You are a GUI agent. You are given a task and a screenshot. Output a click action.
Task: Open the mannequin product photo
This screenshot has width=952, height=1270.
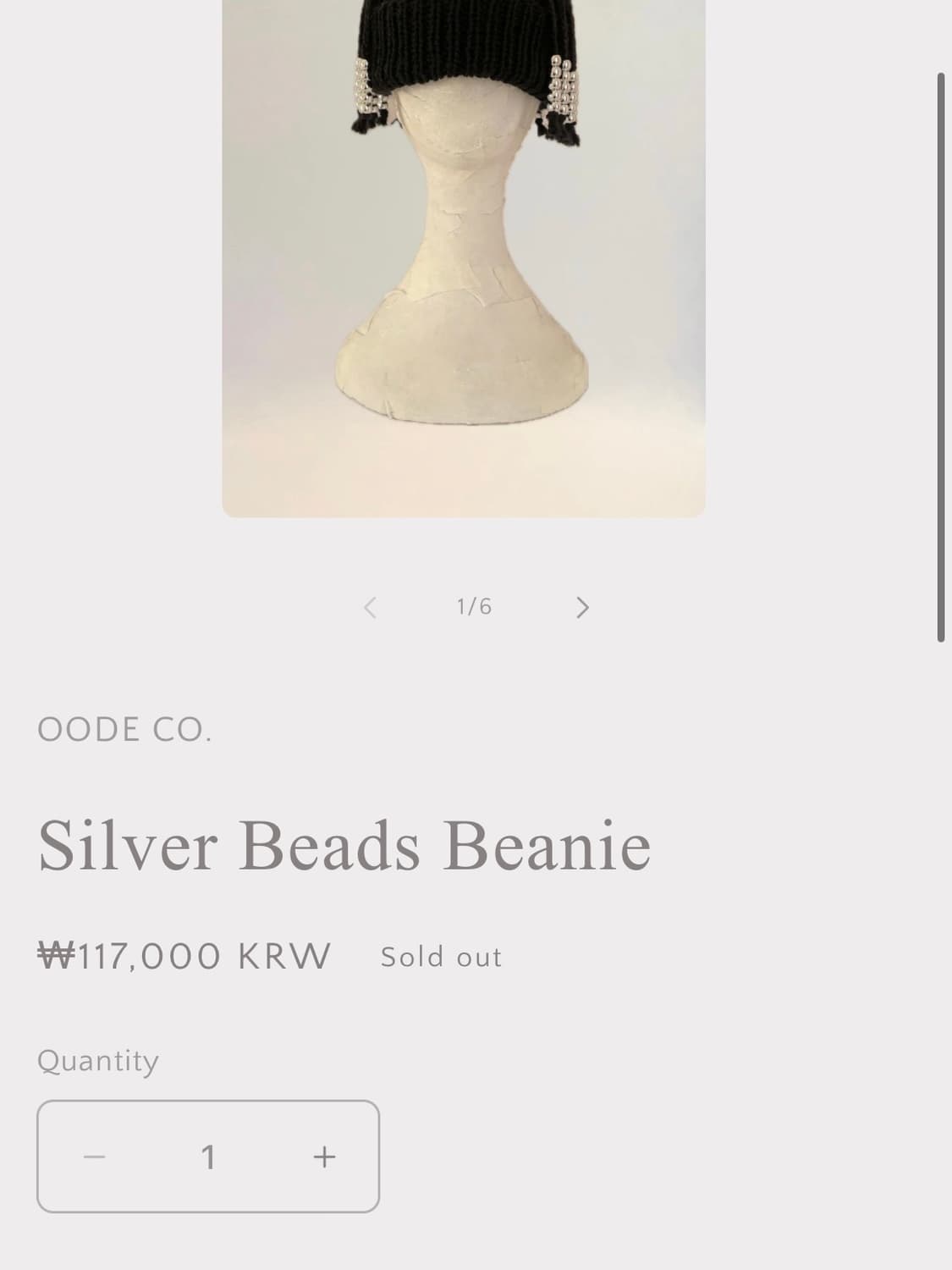[464, 254]
